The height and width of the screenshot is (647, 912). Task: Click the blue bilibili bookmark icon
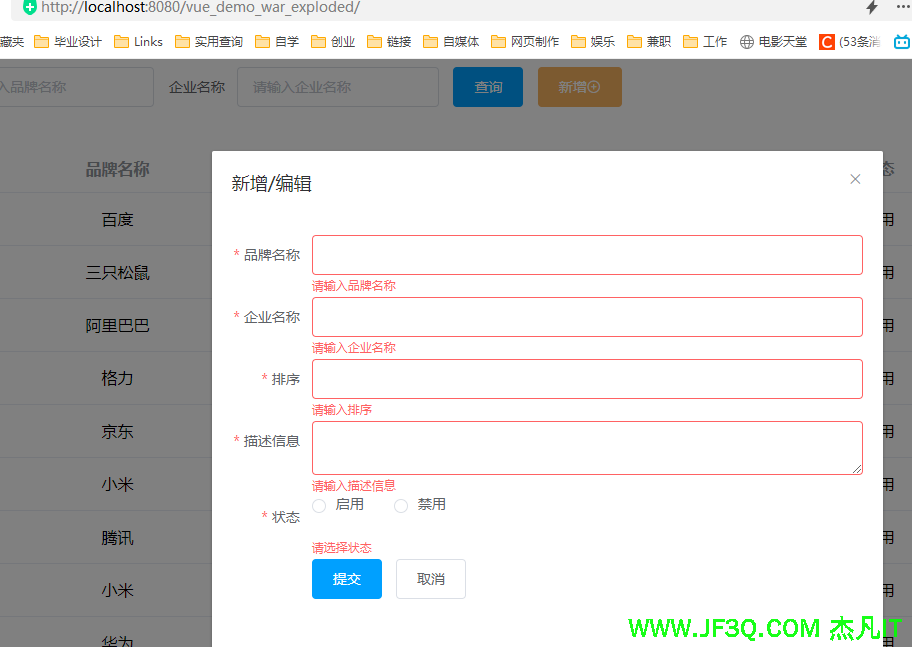(x=902, y=42)
